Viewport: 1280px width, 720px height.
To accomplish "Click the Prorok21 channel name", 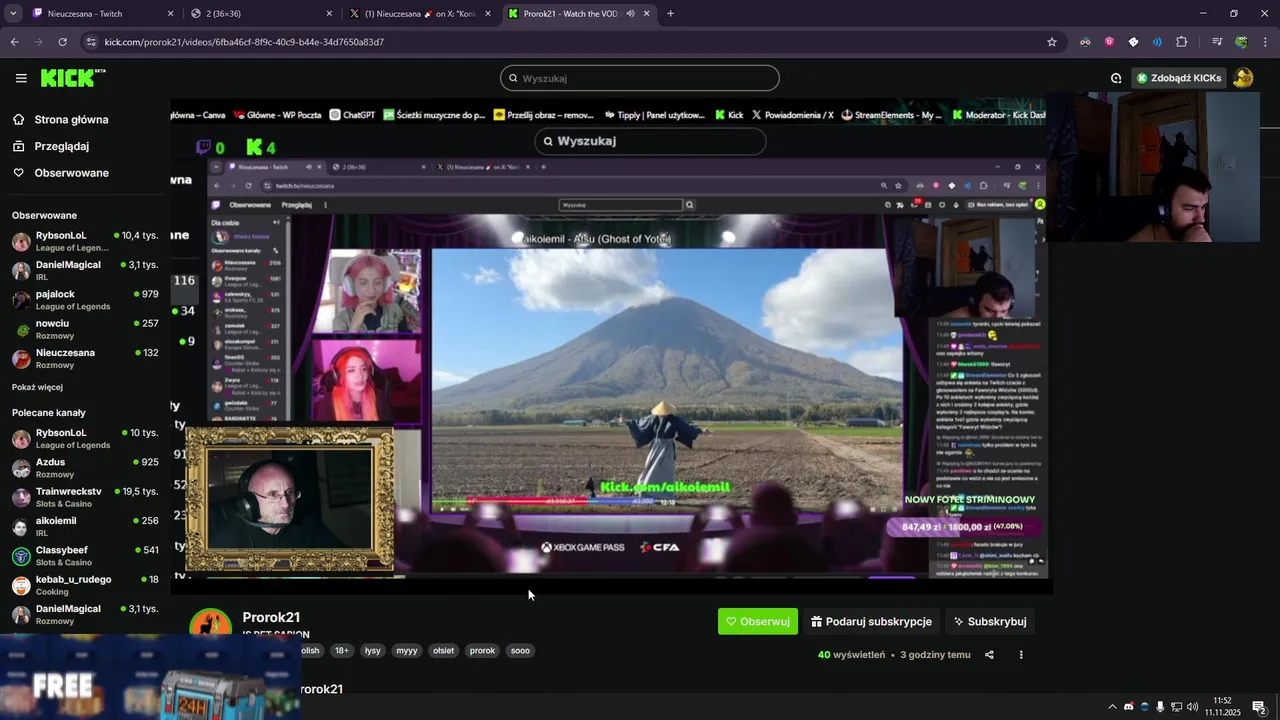I will pyautogui.click(x=271, y=617).
